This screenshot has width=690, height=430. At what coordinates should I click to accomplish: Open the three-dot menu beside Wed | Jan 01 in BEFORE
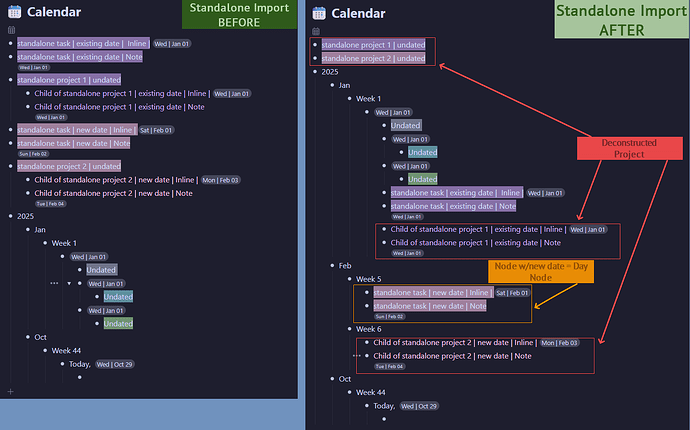tap(54, 284)
